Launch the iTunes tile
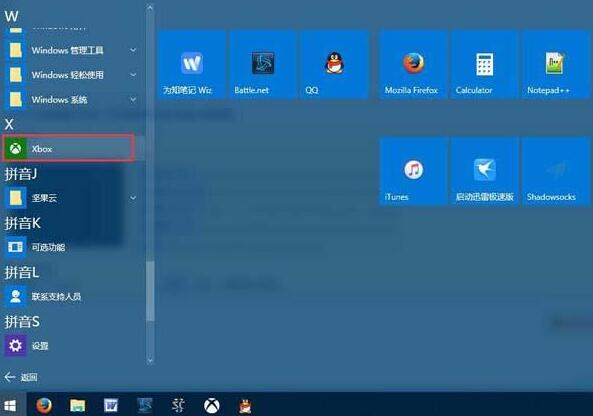The width and height of the screenshot is (593, 416). pos(413,171)
